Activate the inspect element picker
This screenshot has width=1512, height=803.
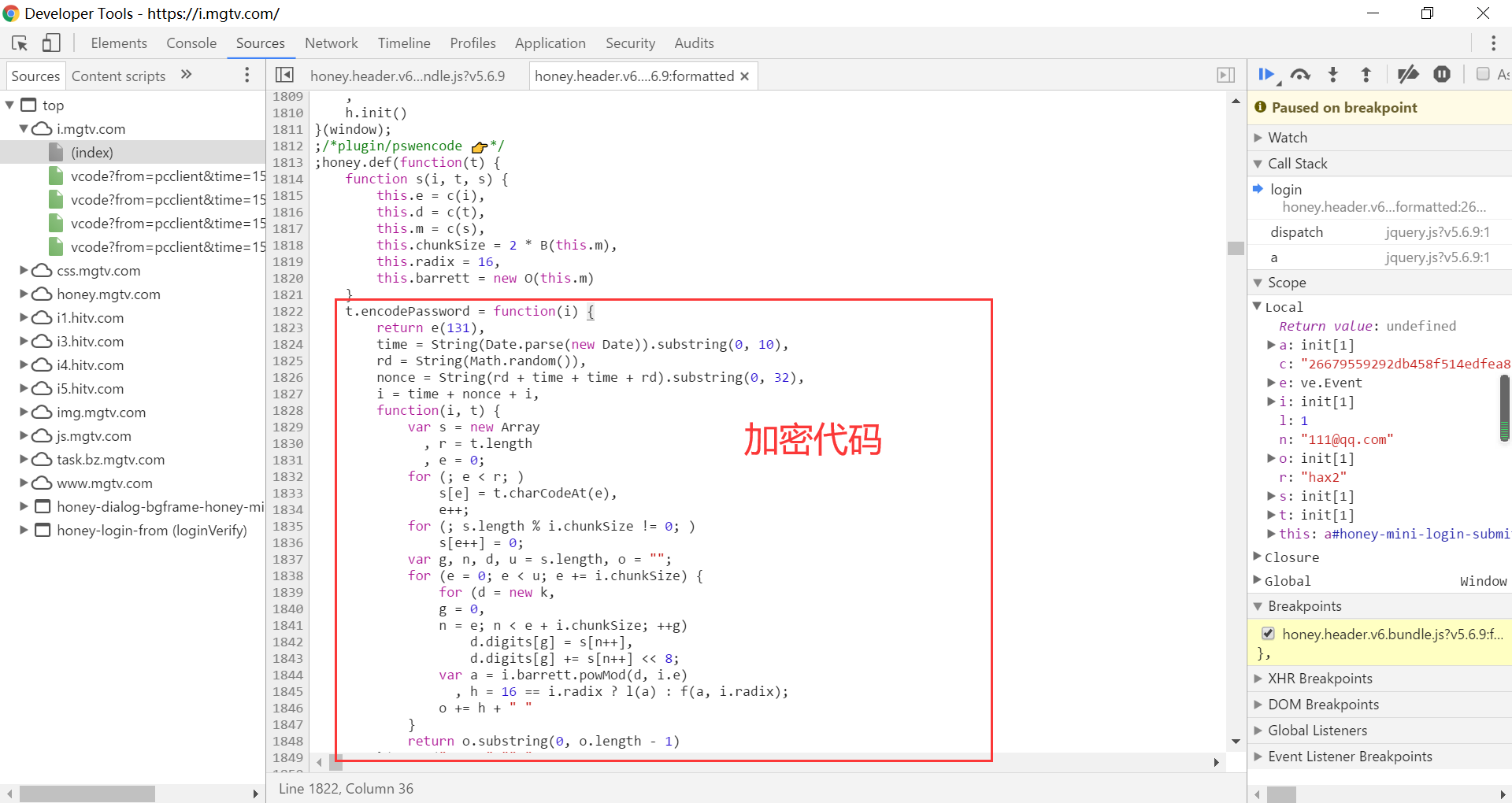tap(20, 43)
